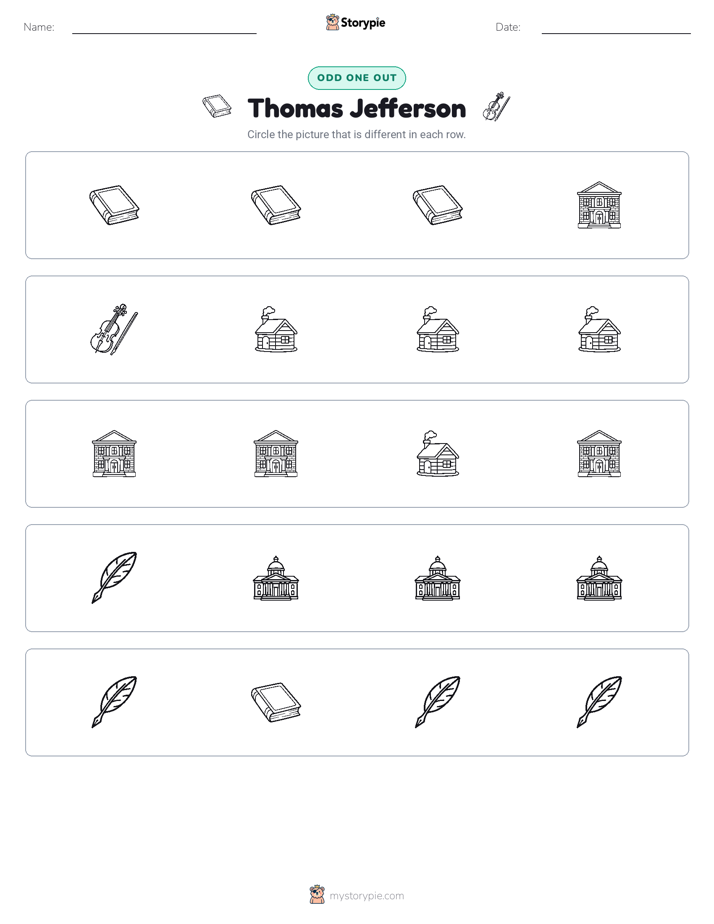This screenshot has width=714, height=924.
Task: Choose the quill feather in the fourth row
Action: pyautogui.click(x=114, y=578)
